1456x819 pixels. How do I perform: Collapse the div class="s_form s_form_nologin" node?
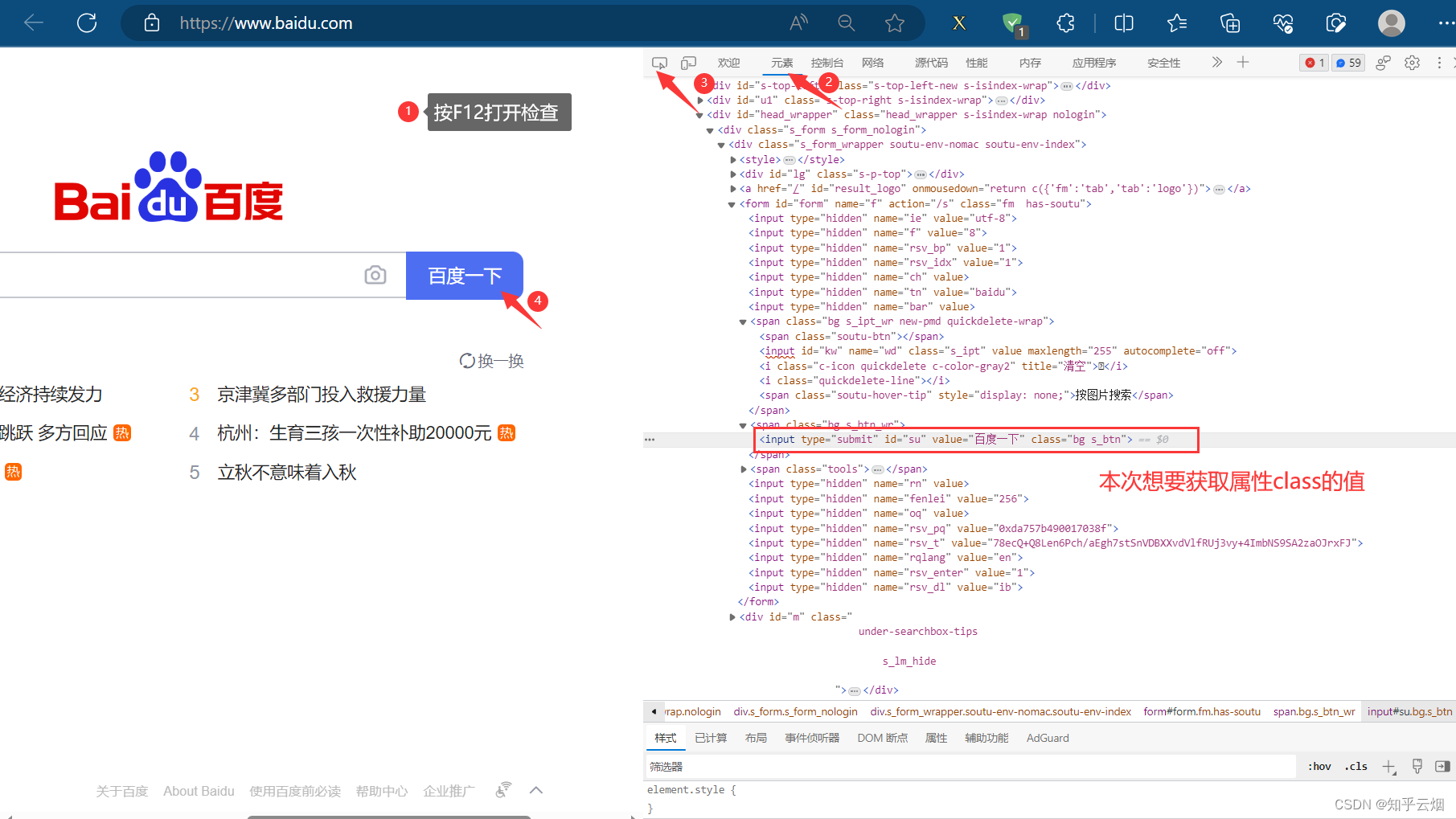click(x=710, y=130)
